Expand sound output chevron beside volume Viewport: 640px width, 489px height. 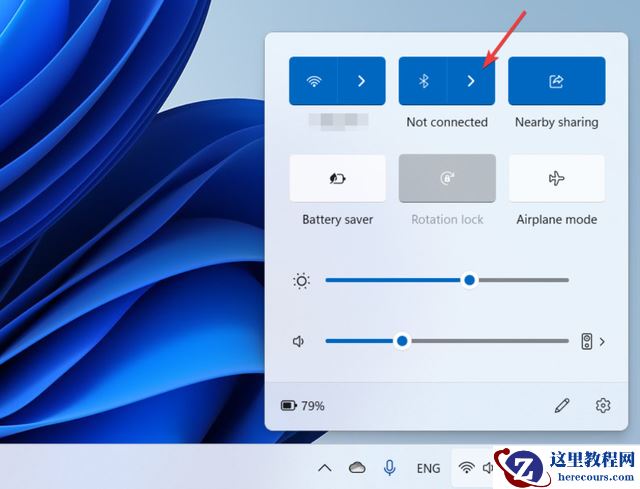602,341
